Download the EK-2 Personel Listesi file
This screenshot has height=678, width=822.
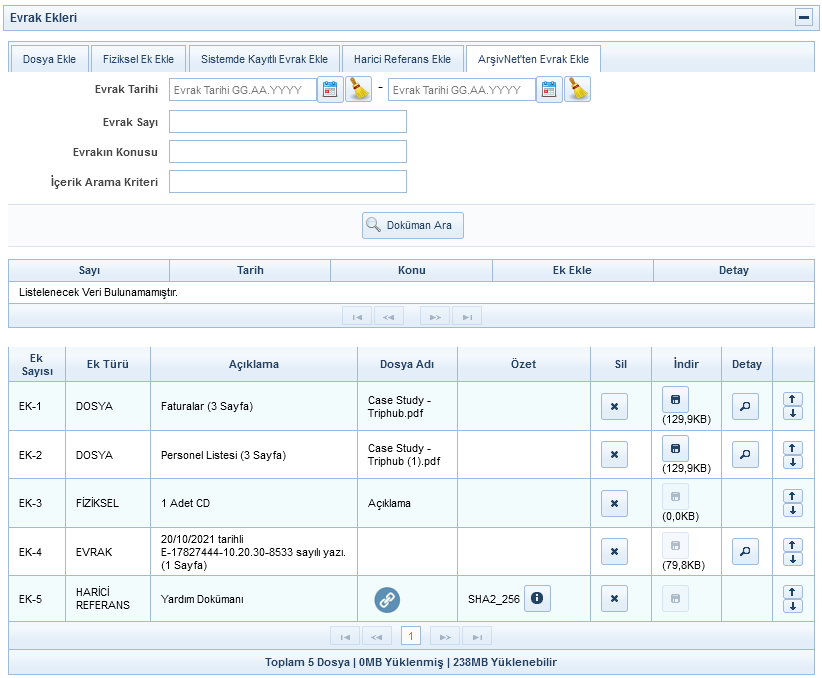click(675, 448)
